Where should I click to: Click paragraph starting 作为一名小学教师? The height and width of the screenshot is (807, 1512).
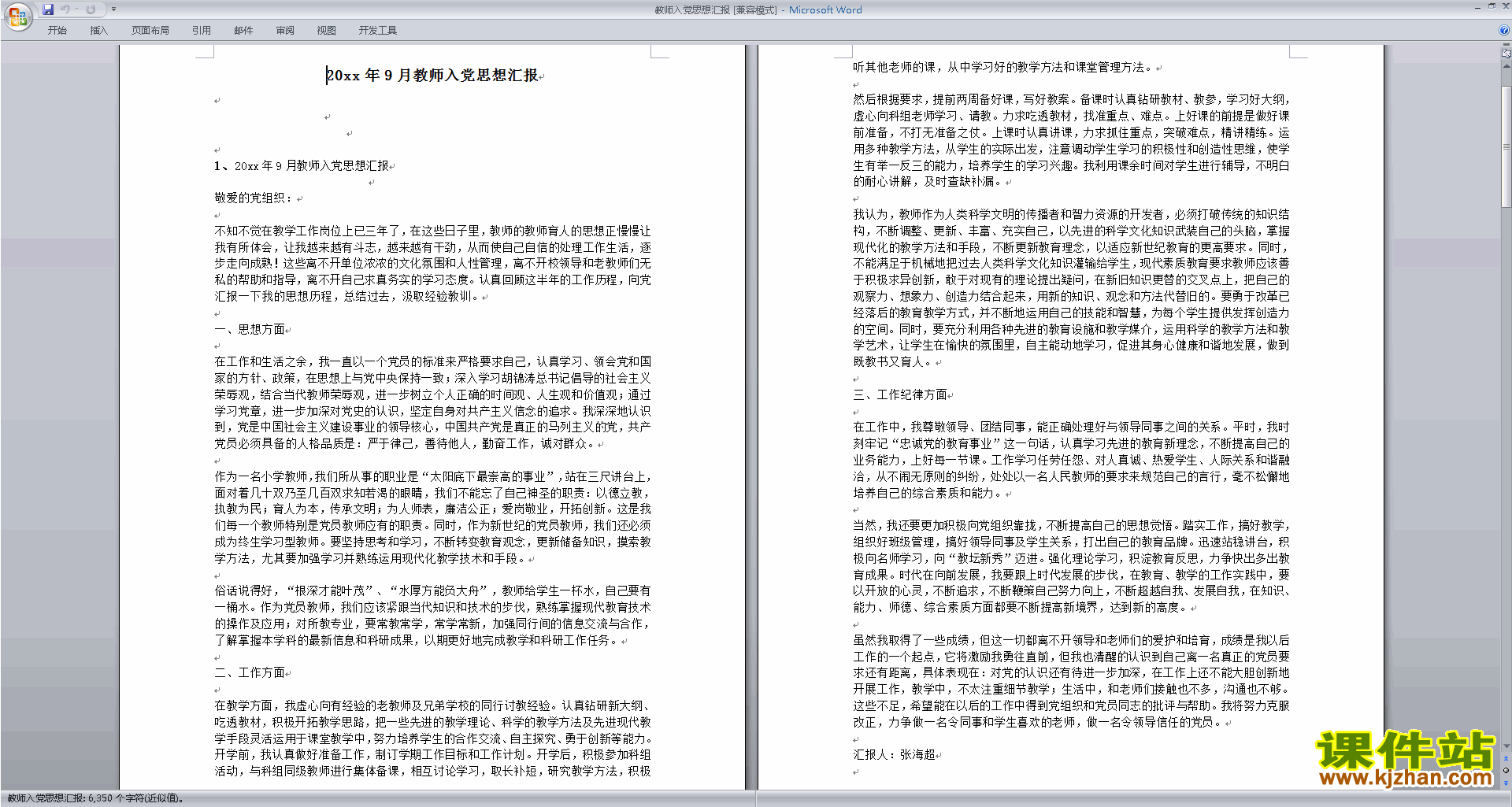click(x=432, y=517)
